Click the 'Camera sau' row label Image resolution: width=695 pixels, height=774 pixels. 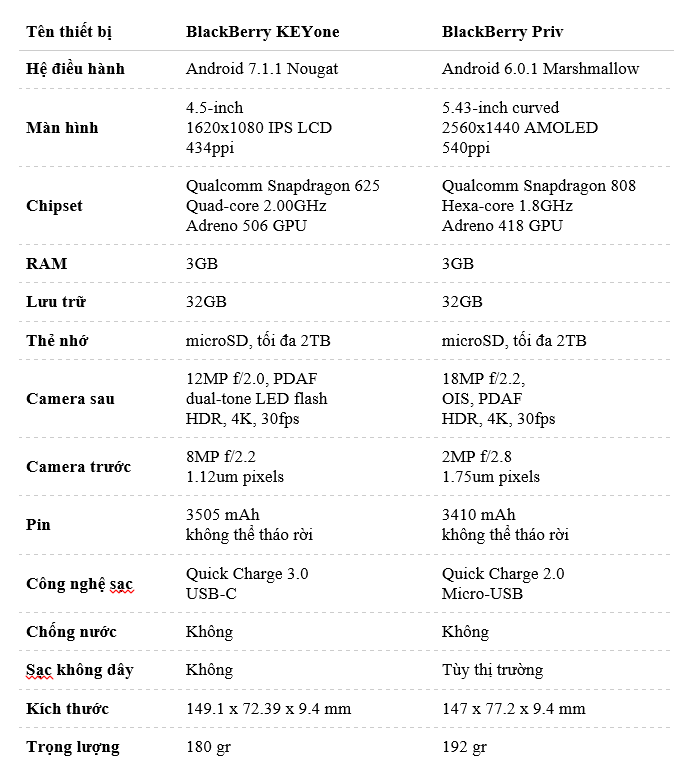[x=70, y=399]
